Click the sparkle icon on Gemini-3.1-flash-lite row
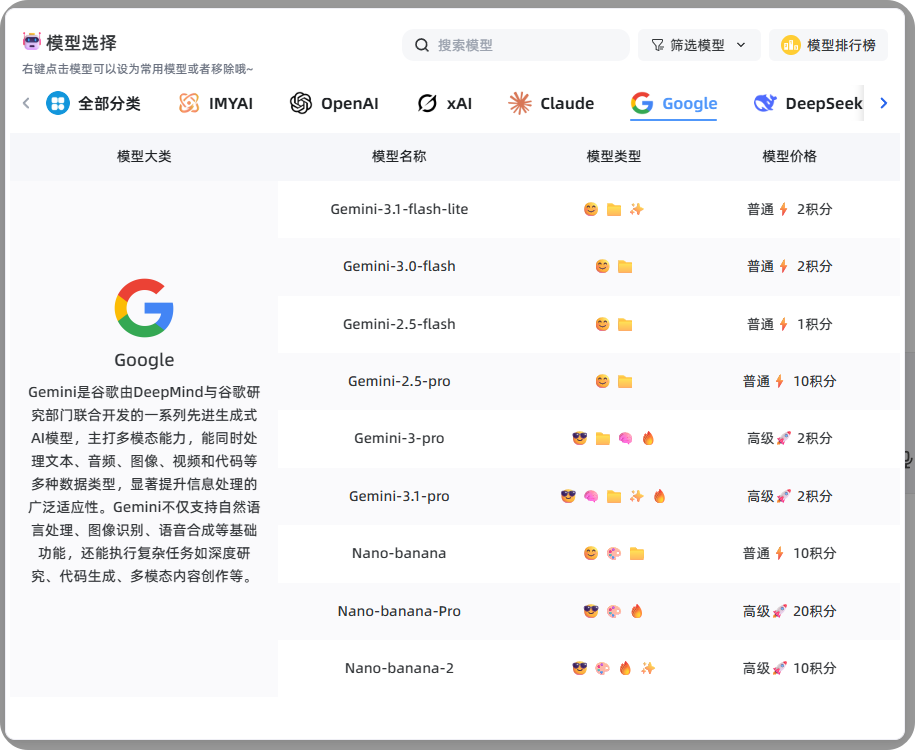This screenshot has width=915, height=750. point(636,209)
